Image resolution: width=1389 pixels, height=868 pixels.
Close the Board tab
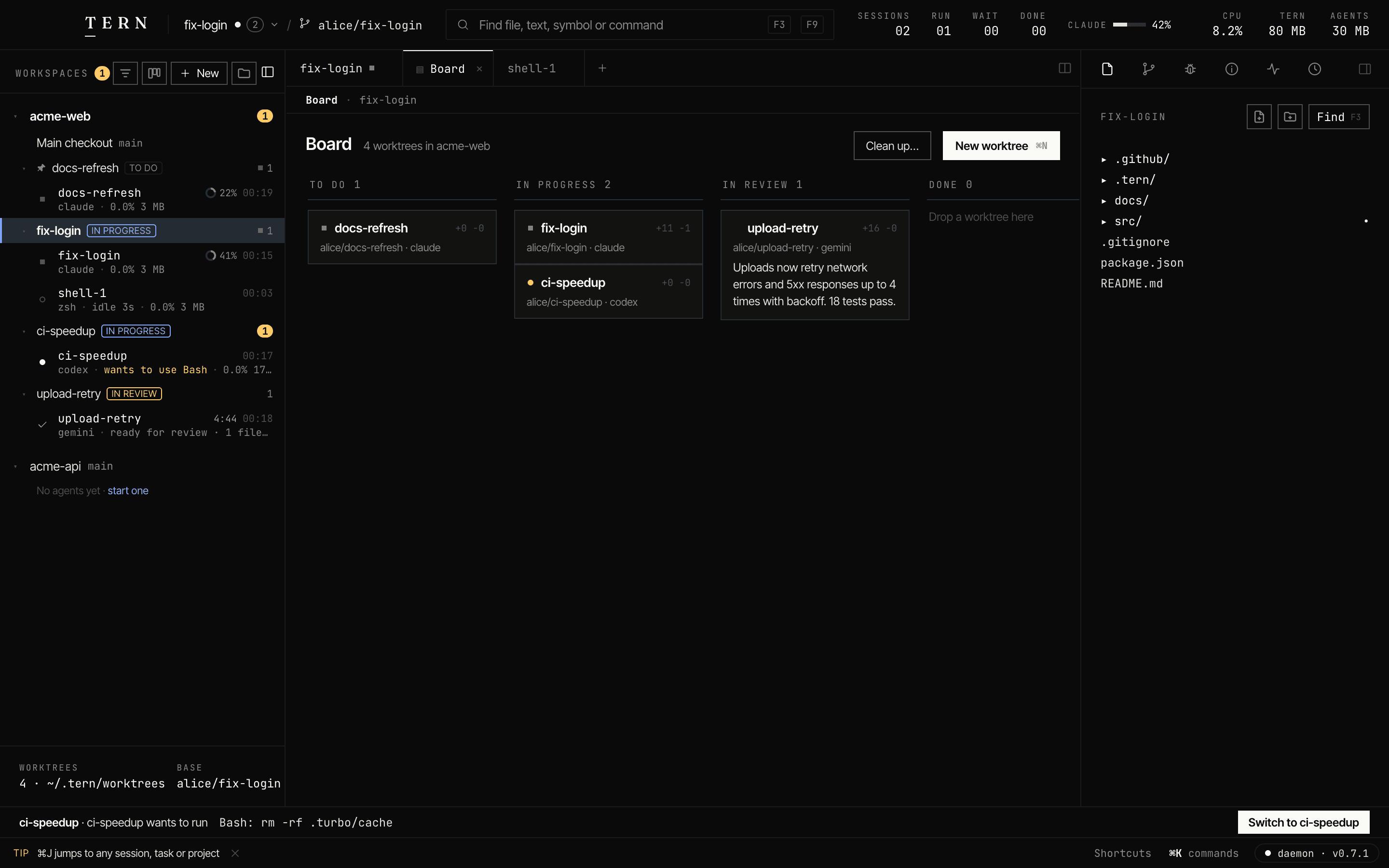[x=479, y=69]
